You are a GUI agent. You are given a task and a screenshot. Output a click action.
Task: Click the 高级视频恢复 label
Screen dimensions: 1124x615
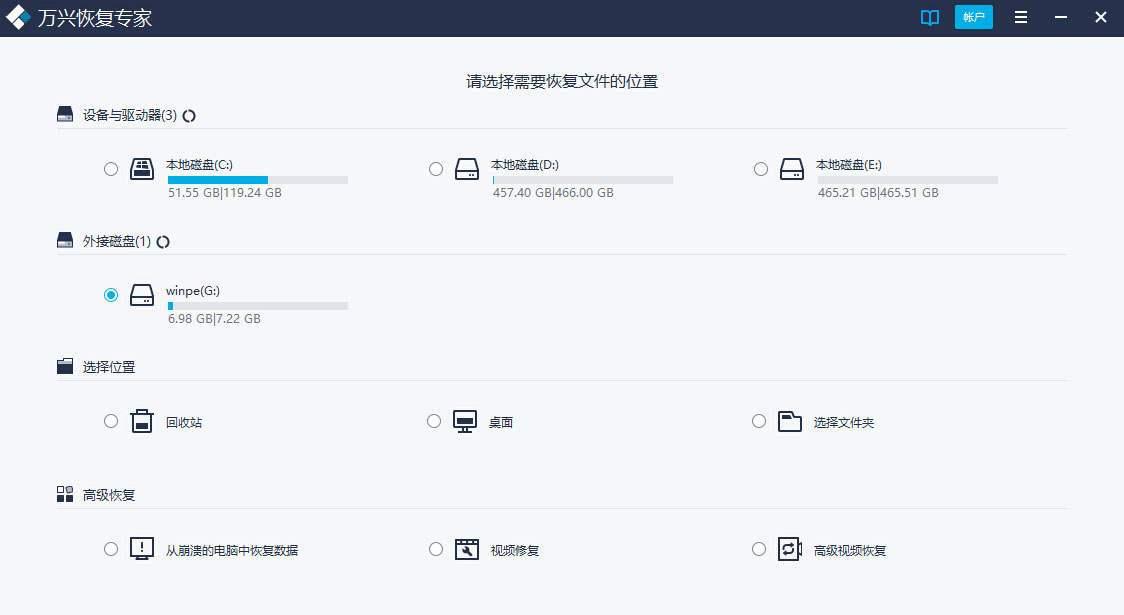point(850,550)
